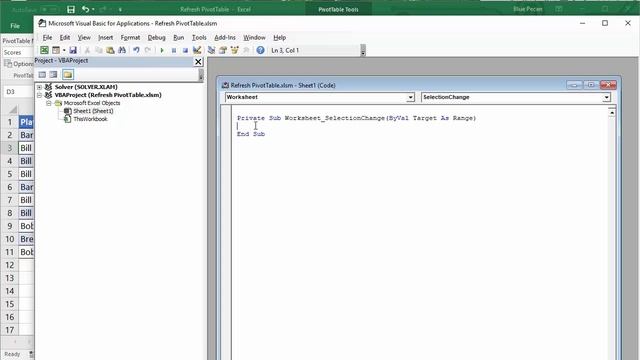Open the Help menu
The width and height of the screenshot is (640, 360).
280,38
